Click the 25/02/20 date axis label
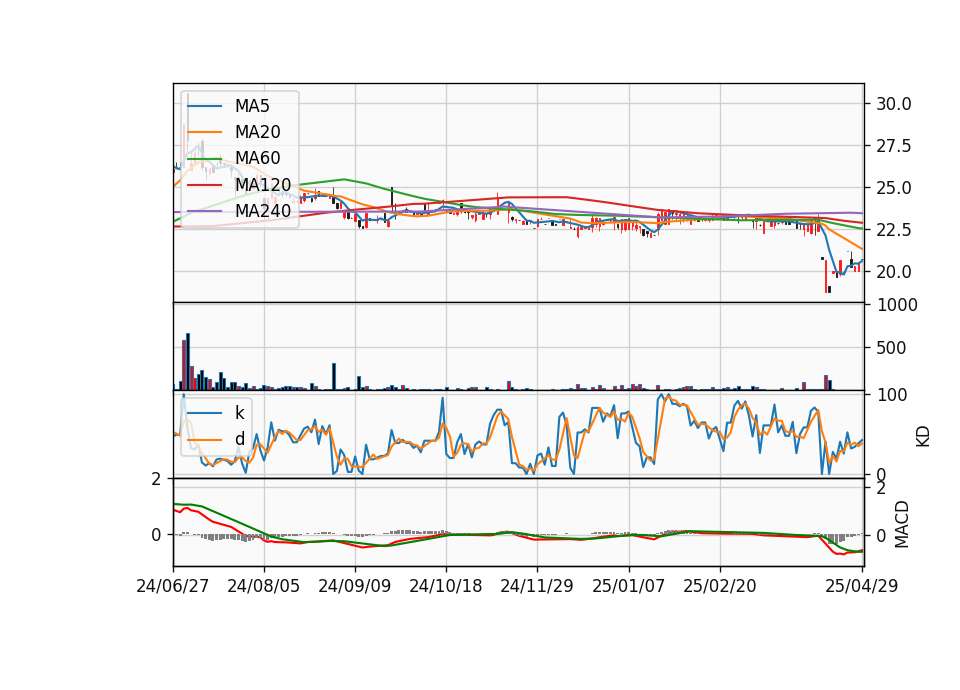Screen dimensions: 960x690 click(x=719, y=586)
